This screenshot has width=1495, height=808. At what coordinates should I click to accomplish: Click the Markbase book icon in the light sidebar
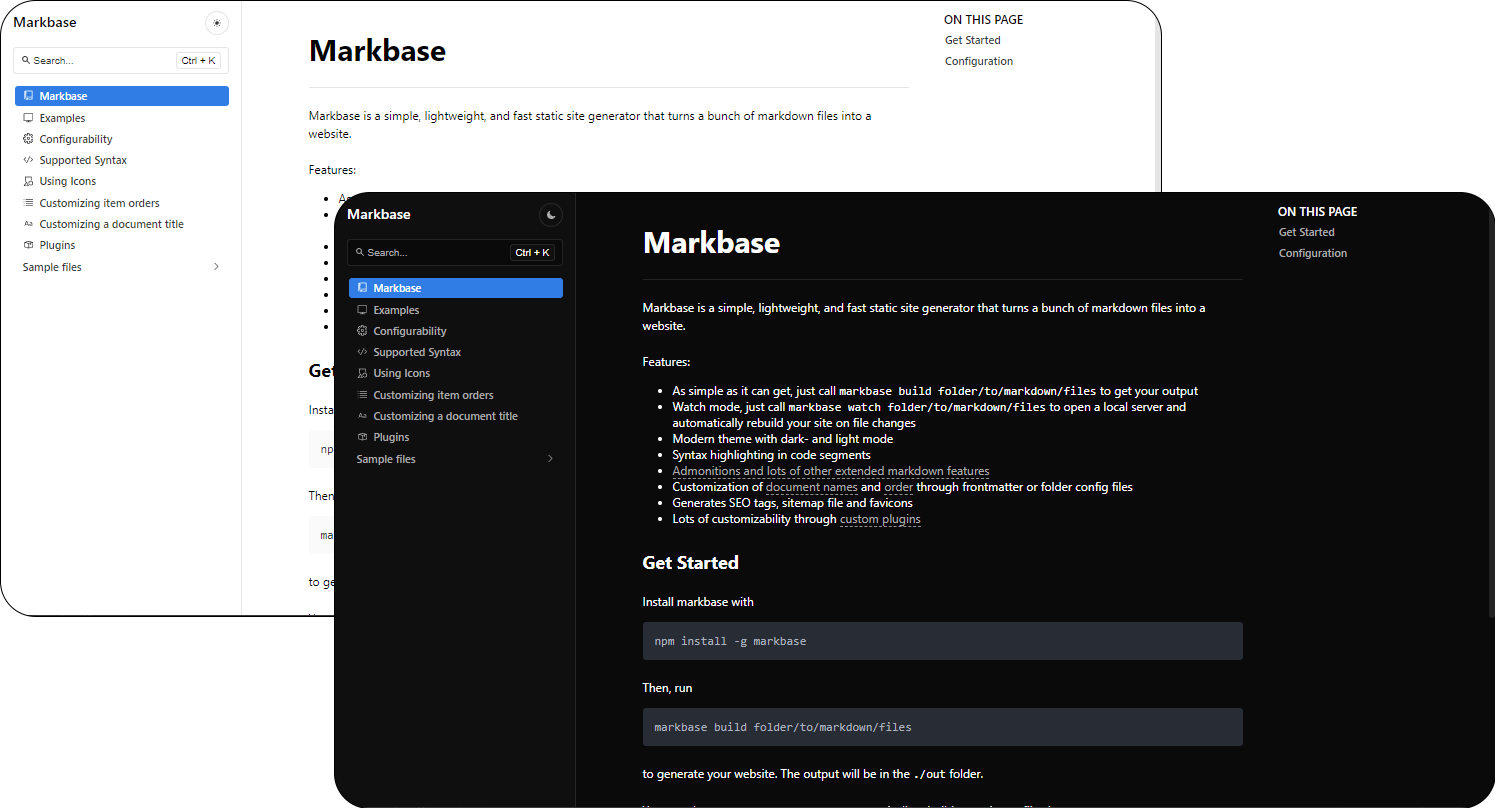click(x=28, y=95)
